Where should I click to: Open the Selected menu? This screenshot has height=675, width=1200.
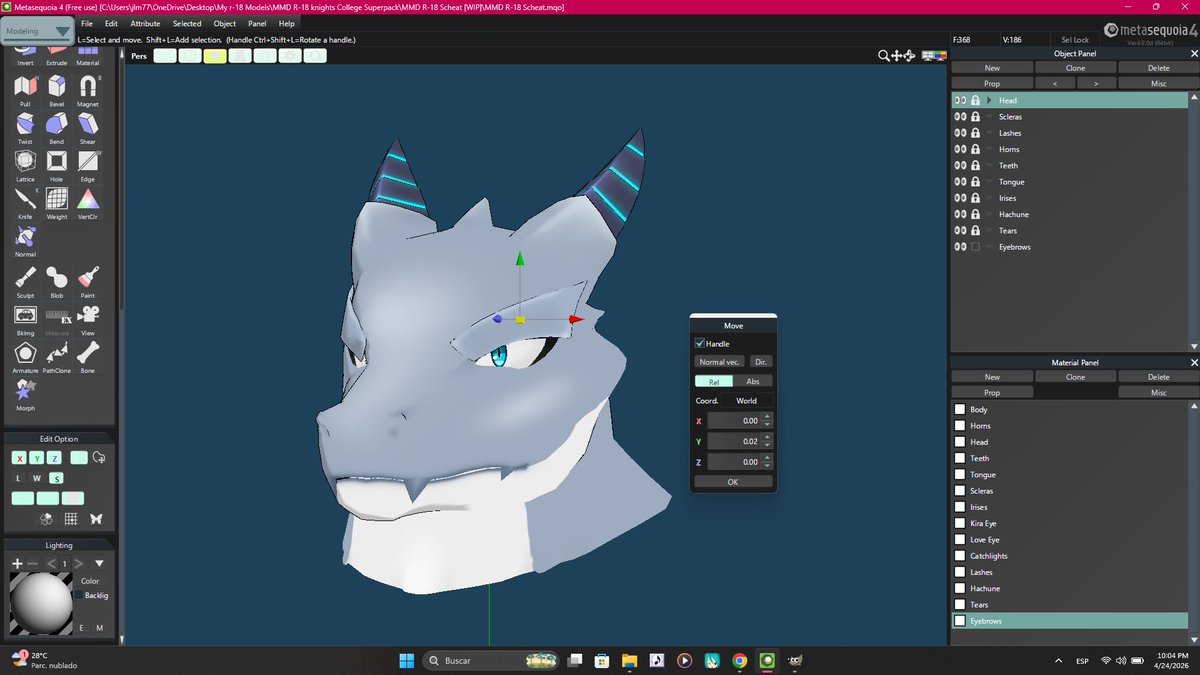[x=187, y=23]
